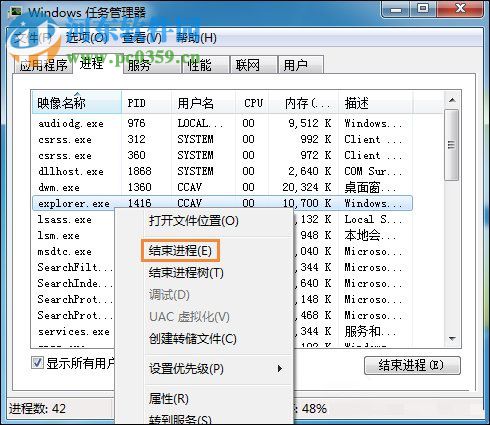Click 进程数: 42 in status bar

(37, 409)
